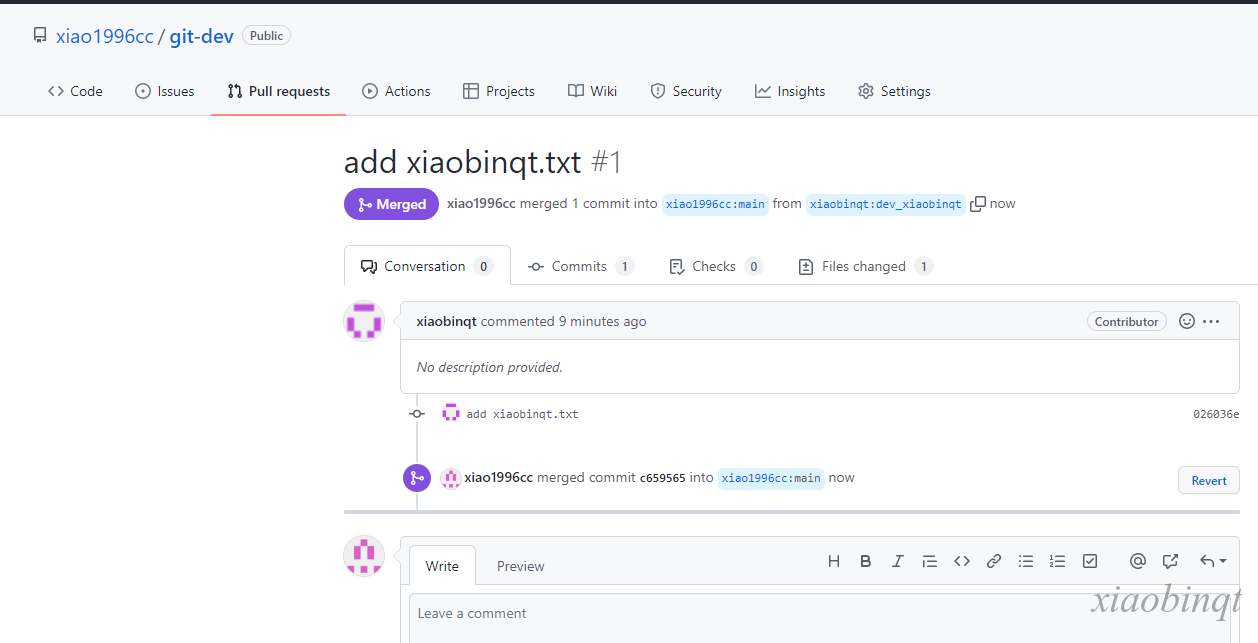Click the xiao1996cc:main base branch label in header

click(x=715, y=204)
